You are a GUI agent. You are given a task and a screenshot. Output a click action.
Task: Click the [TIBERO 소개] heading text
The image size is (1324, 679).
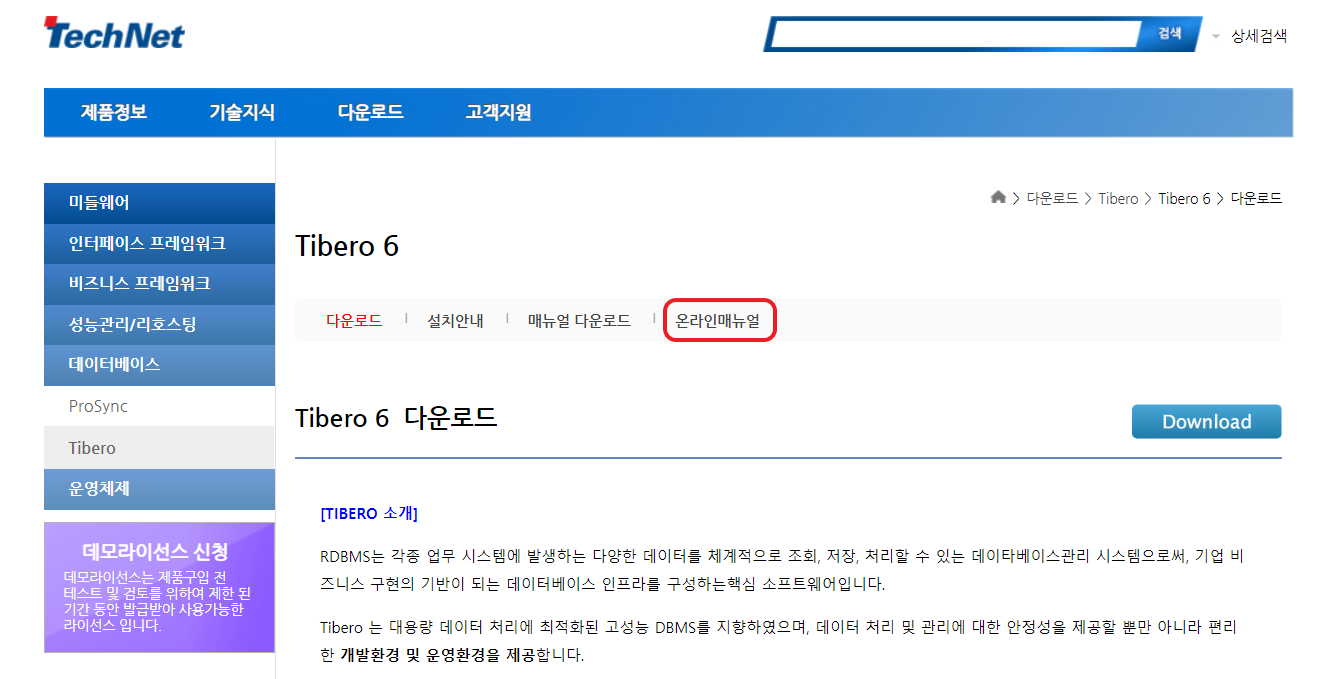[369, 514]
